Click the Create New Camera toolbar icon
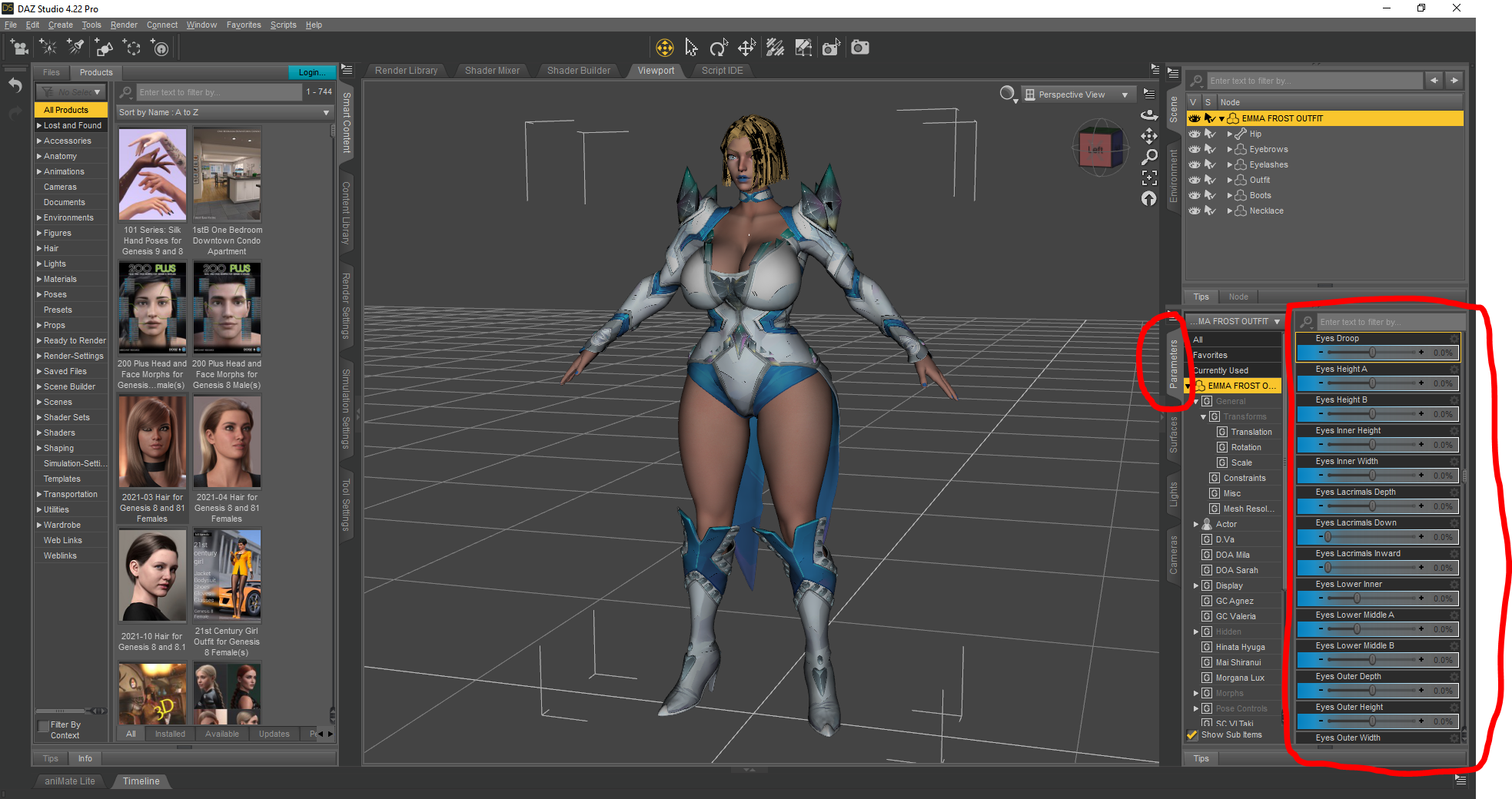 [x=19, y=48]
